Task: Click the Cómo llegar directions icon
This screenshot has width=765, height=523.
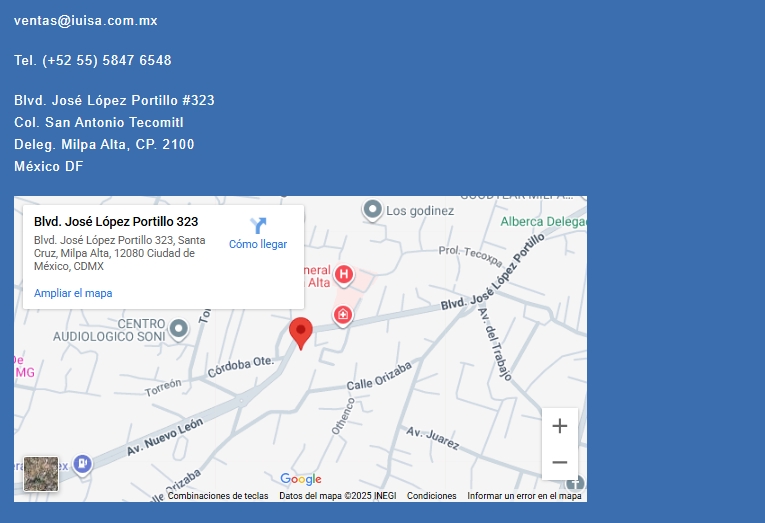Action: click(x=258, y=226)
